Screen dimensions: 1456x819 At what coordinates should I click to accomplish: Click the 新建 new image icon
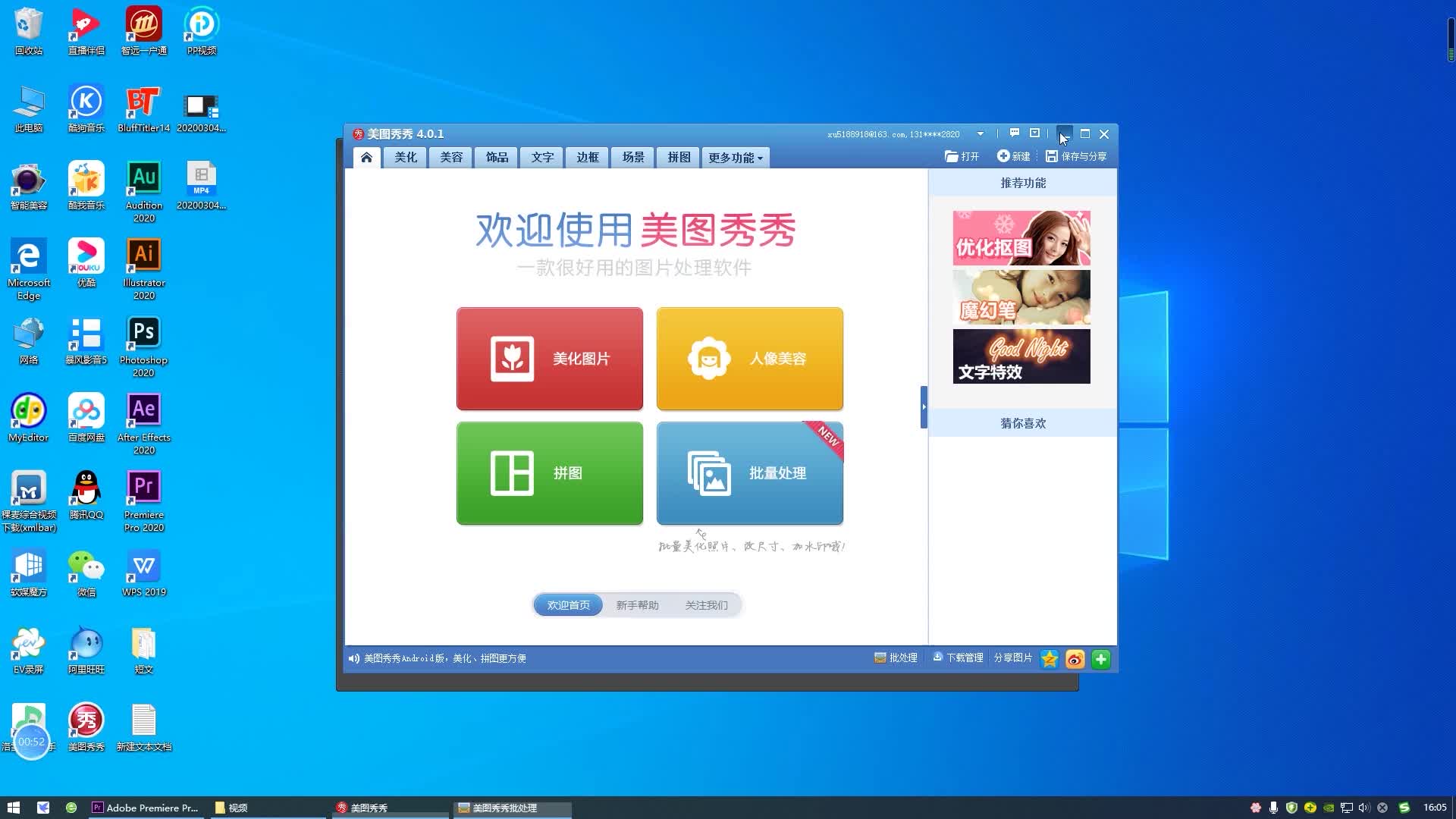tap(1003, 156)
